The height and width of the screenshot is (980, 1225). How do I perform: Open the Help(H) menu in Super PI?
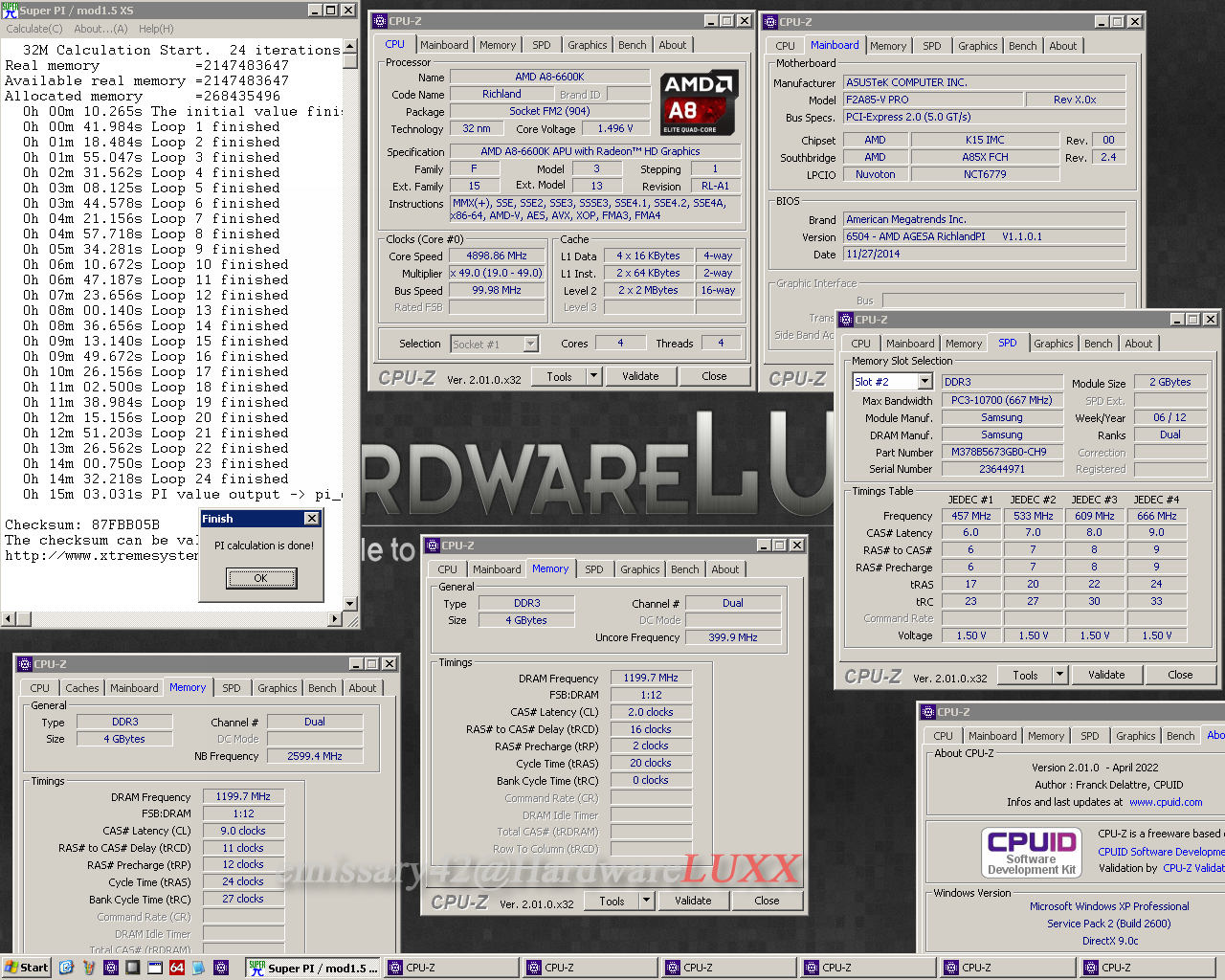pos(156,29)
